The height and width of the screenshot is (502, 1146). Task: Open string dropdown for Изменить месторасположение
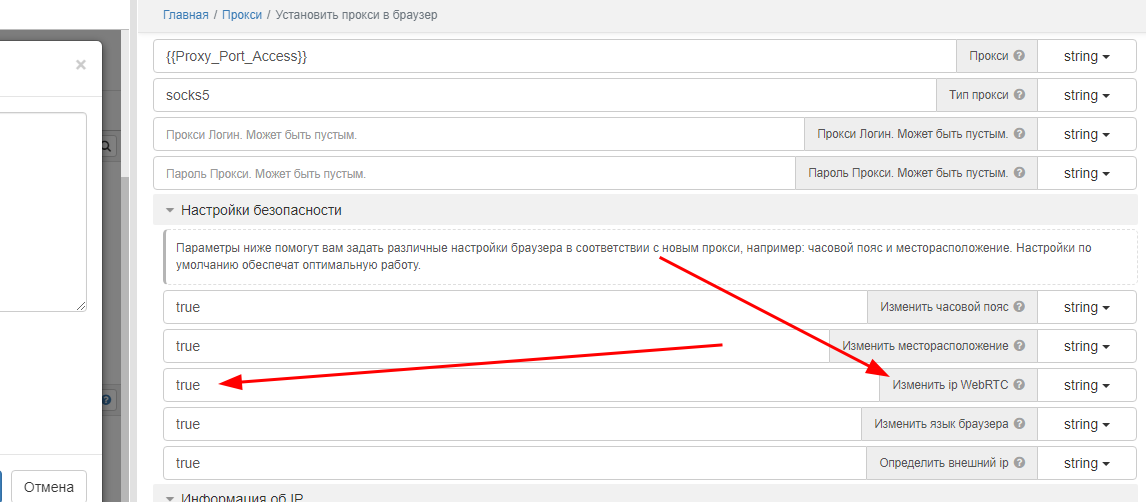click(x=1087, y=346)
